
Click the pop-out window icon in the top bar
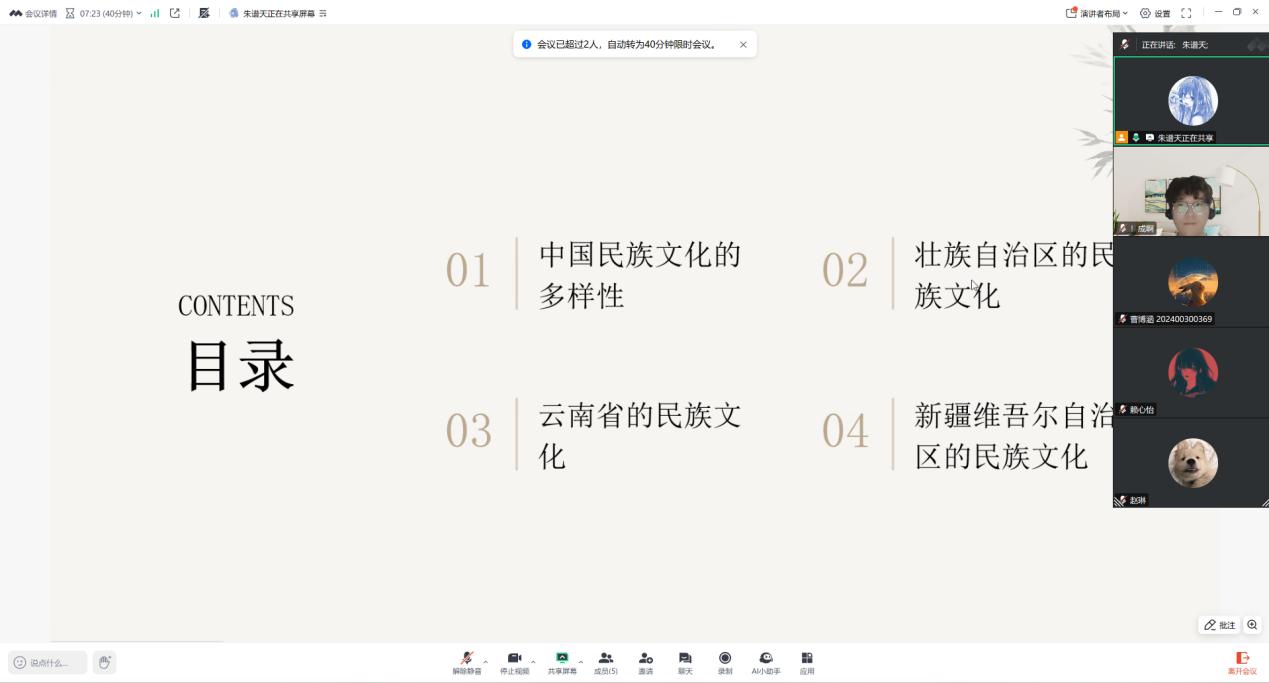coord(175,13)
